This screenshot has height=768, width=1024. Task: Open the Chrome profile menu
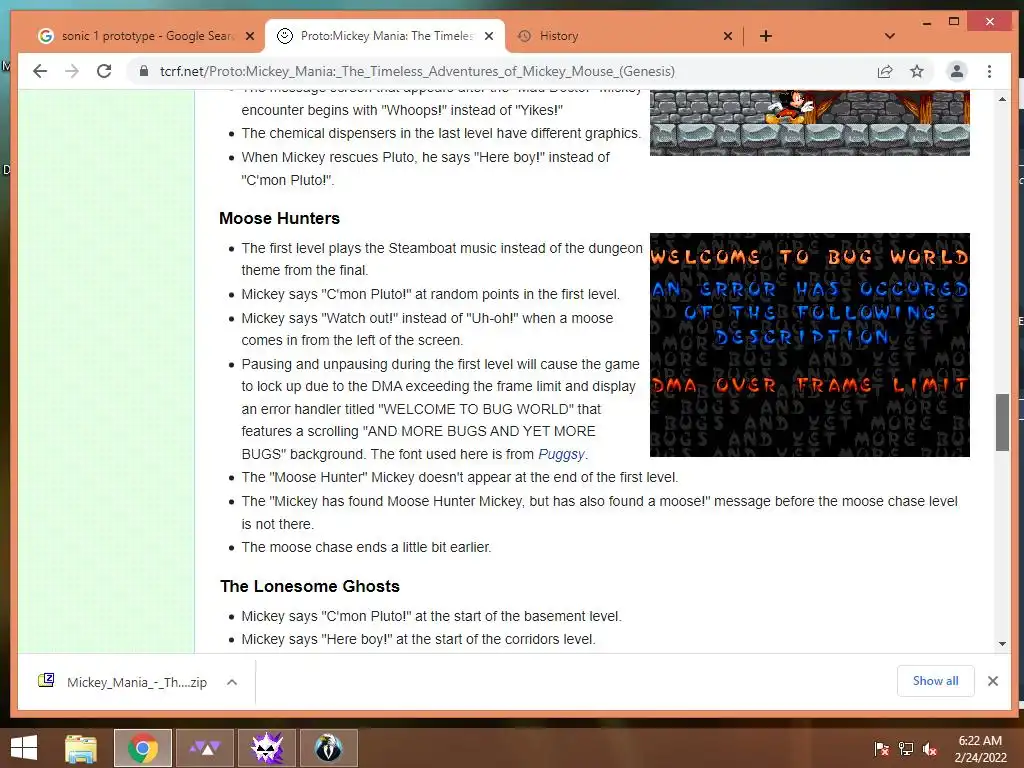point(957,71)
